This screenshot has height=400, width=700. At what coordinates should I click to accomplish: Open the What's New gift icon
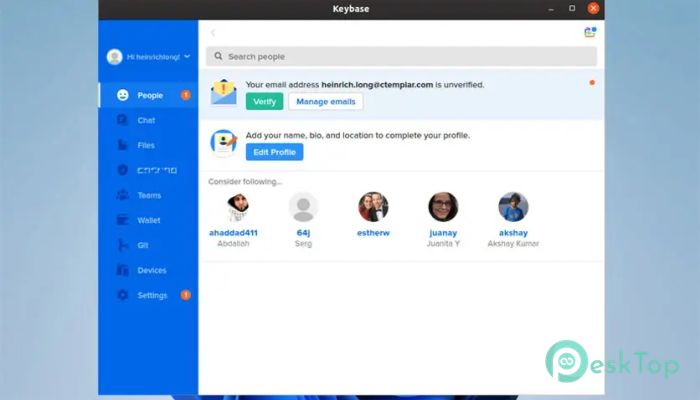click(590, 32)
